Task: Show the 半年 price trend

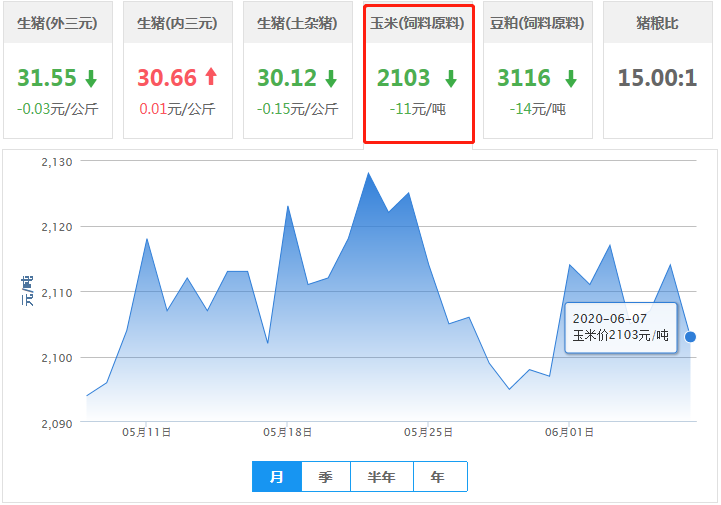Action: point(382,477)
